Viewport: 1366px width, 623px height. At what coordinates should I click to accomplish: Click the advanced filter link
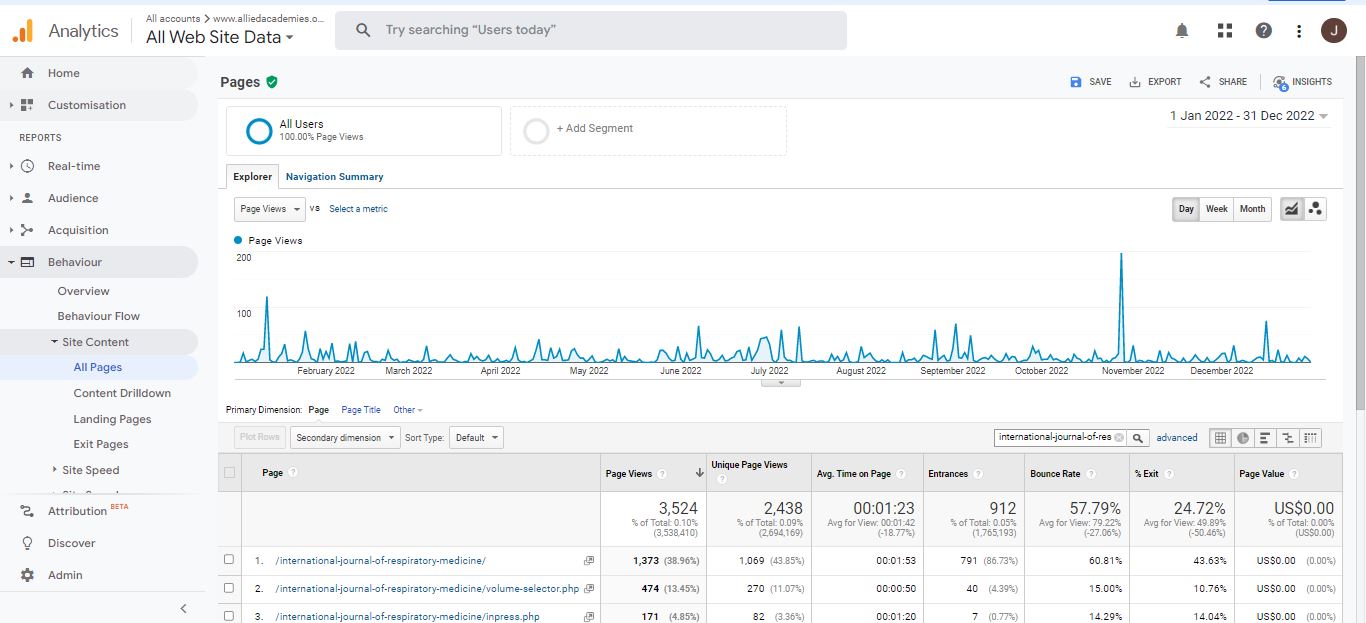pyautogui.click(x=1177, y=438)
